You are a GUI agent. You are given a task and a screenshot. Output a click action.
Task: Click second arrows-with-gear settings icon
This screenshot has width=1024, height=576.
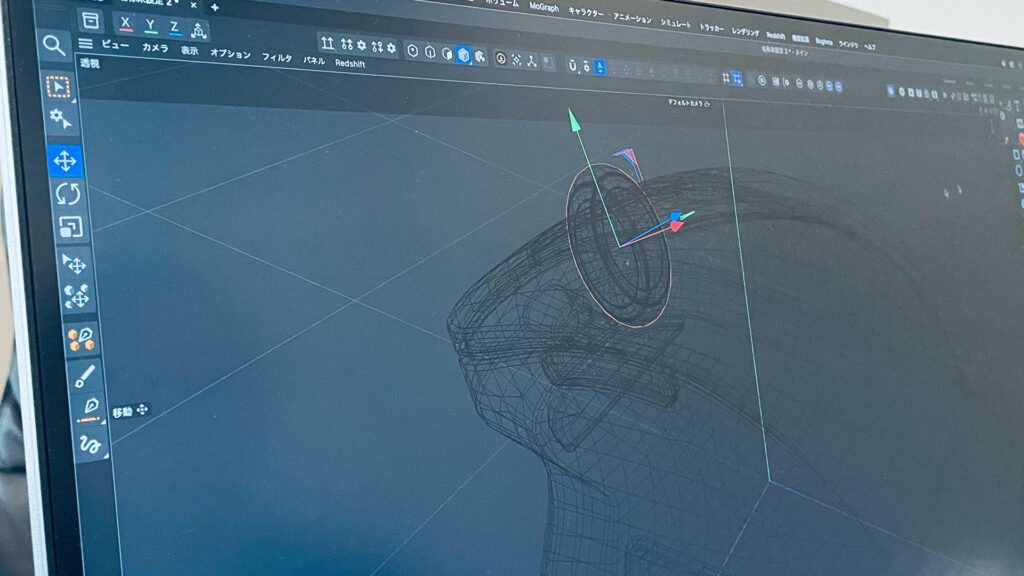384,47
